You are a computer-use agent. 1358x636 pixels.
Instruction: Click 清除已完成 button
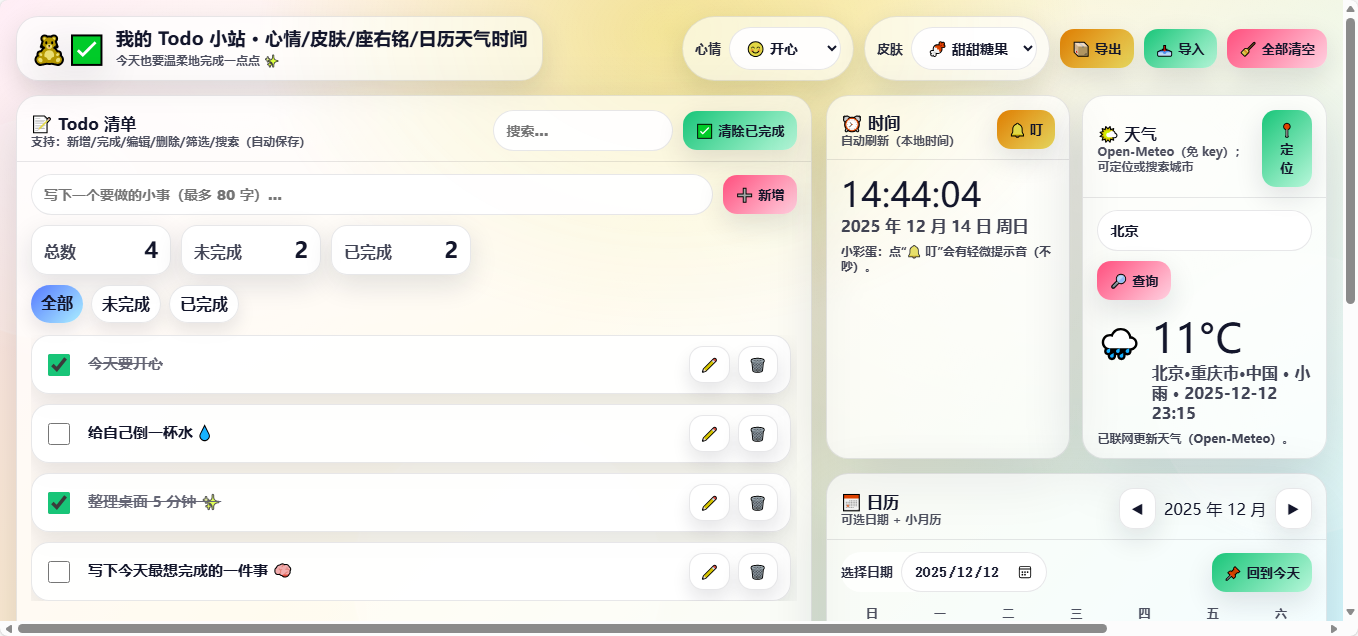(740, 131)
